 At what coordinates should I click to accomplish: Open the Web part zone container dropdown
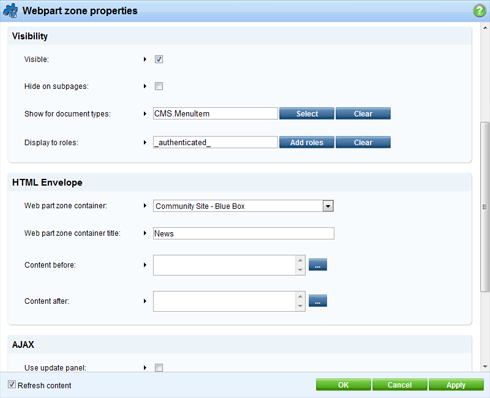328,206
